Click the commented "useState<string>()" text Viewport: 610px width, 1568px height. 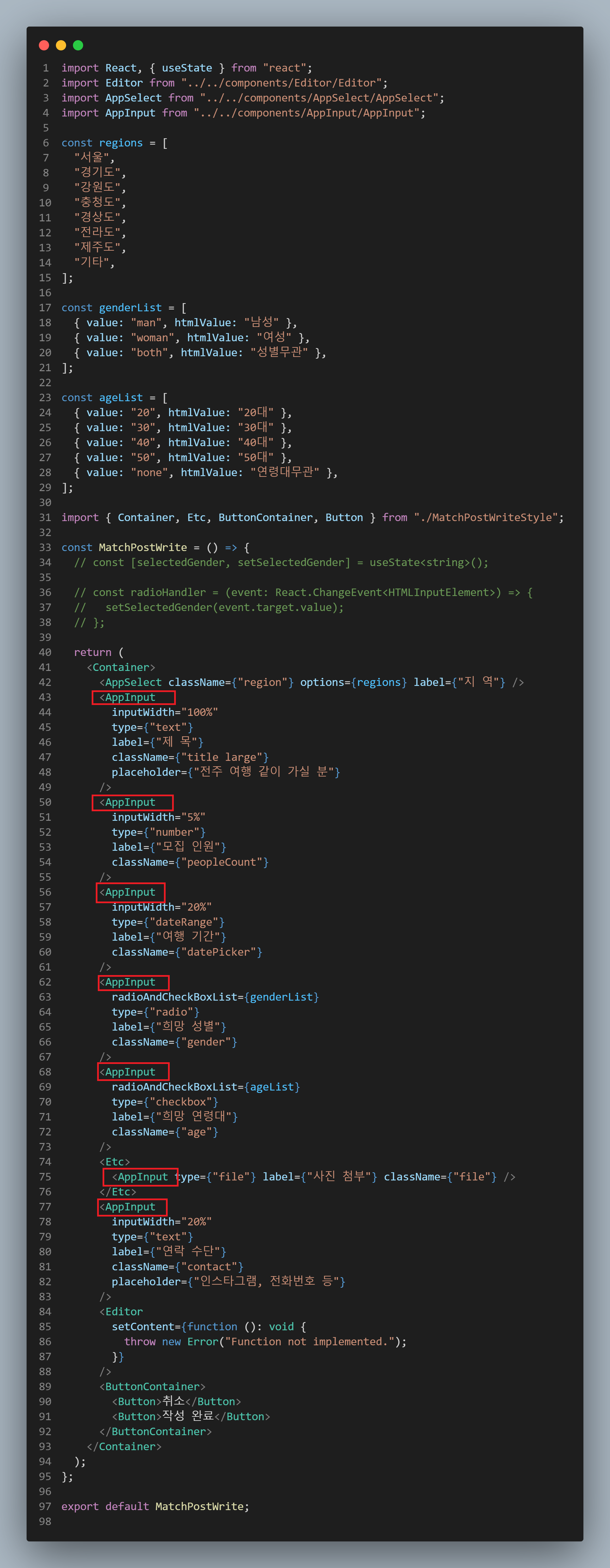coord(426,562)
